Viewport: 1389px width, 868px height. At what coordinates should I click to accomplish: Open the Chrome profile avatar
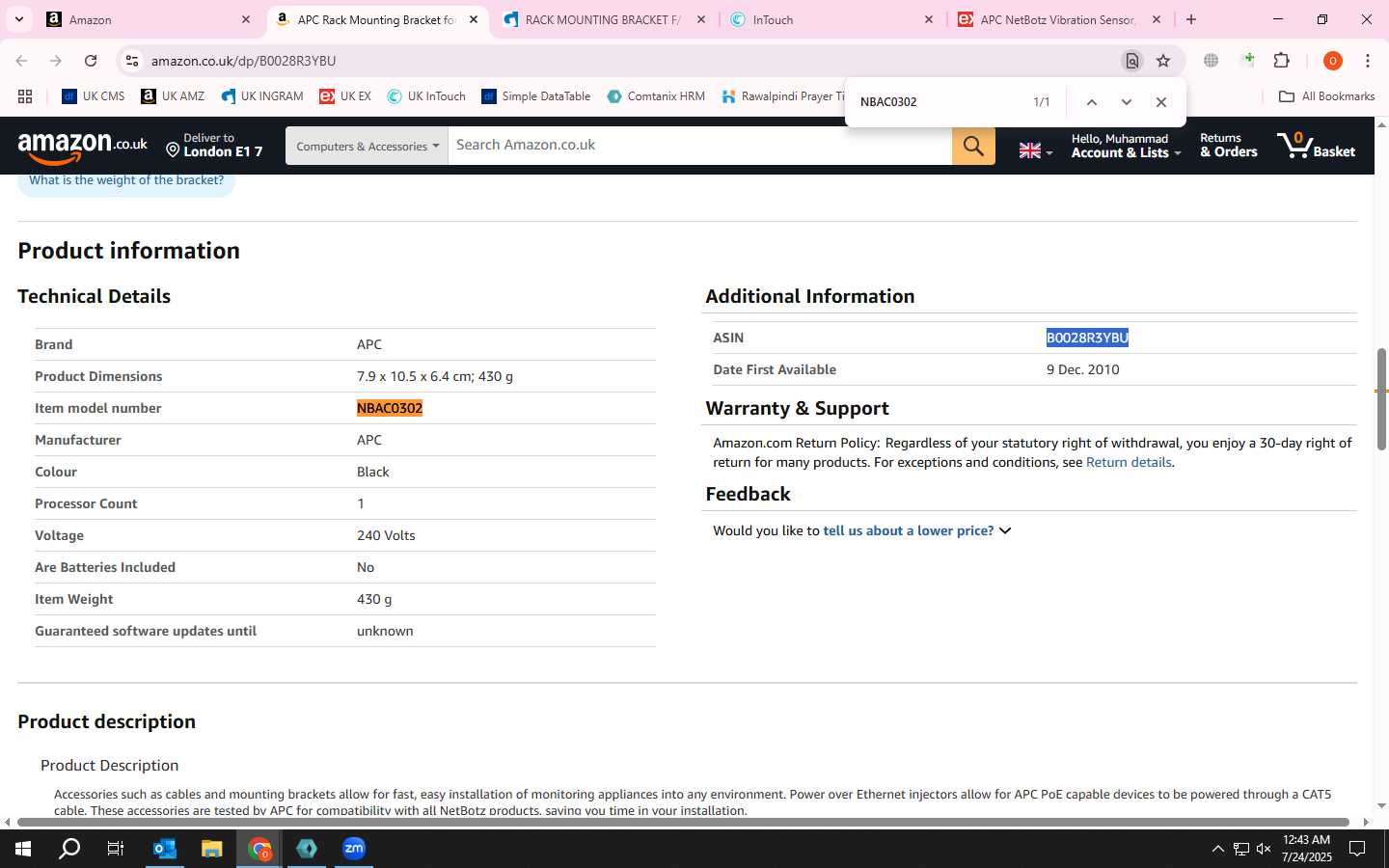click(x=1332, y=61)
